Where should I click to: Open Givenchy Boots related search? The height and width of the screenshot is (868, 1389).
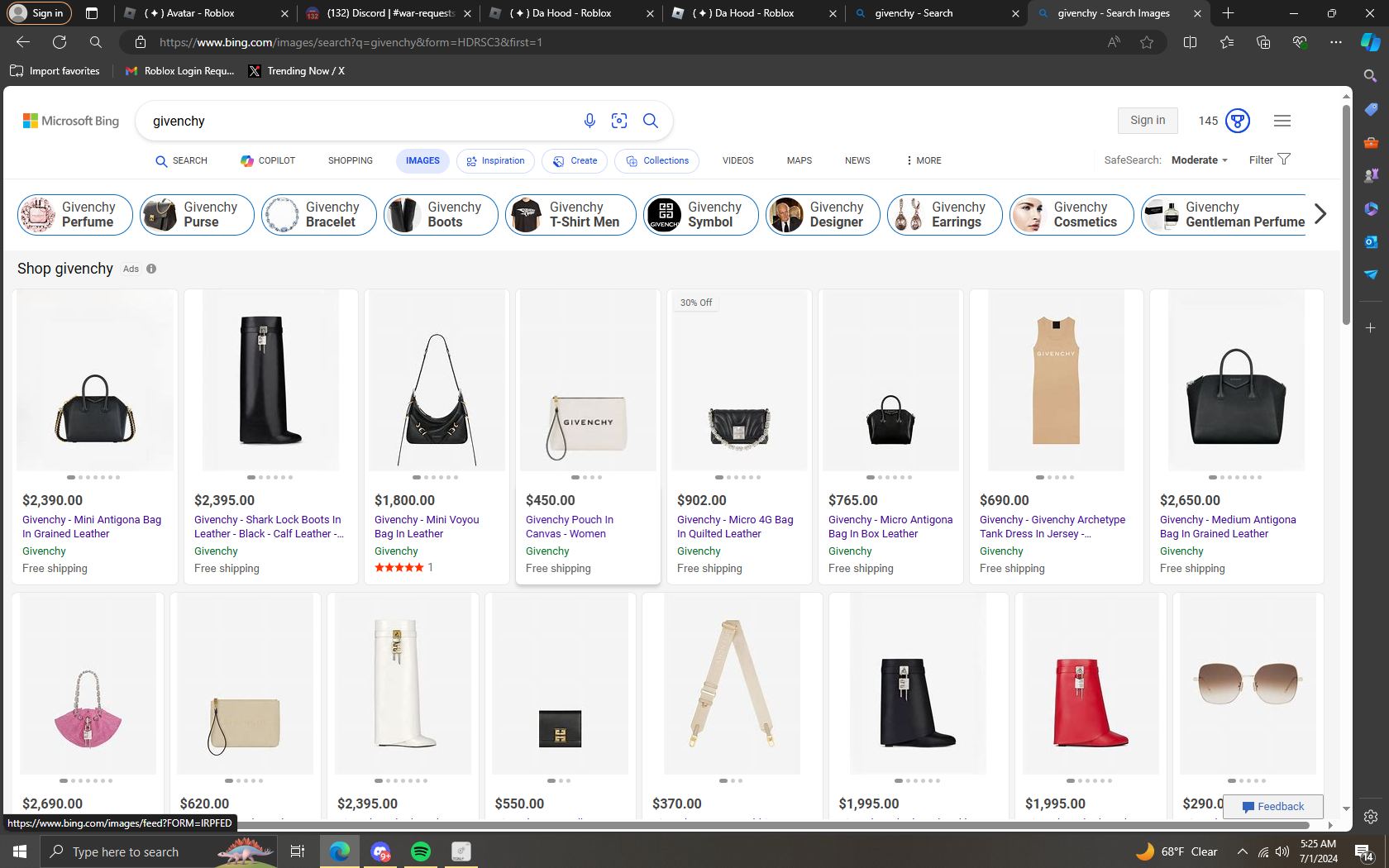click(x=441, y=215)
